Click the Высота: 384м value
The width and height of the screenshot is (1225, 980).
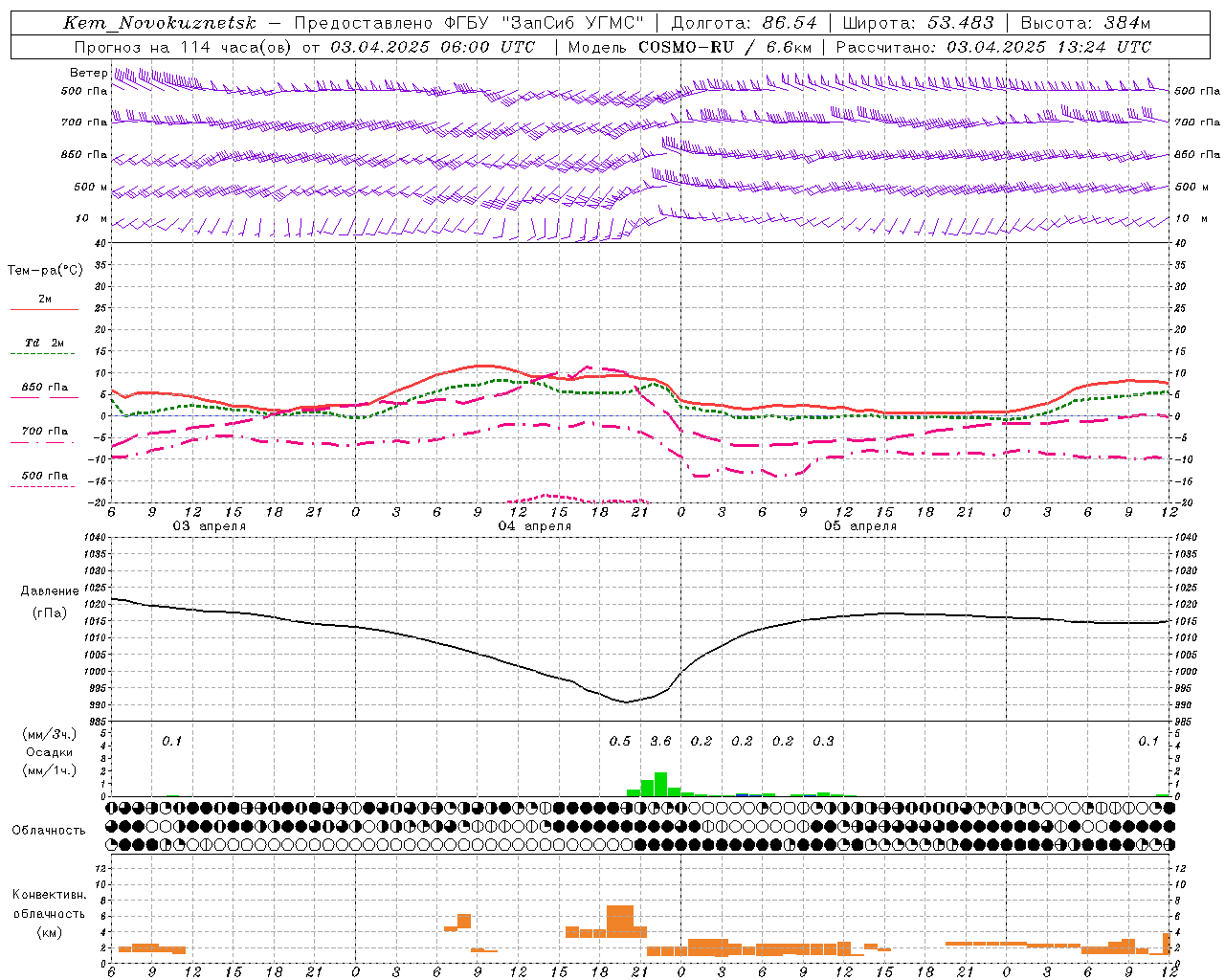(x=1085, y=23)
